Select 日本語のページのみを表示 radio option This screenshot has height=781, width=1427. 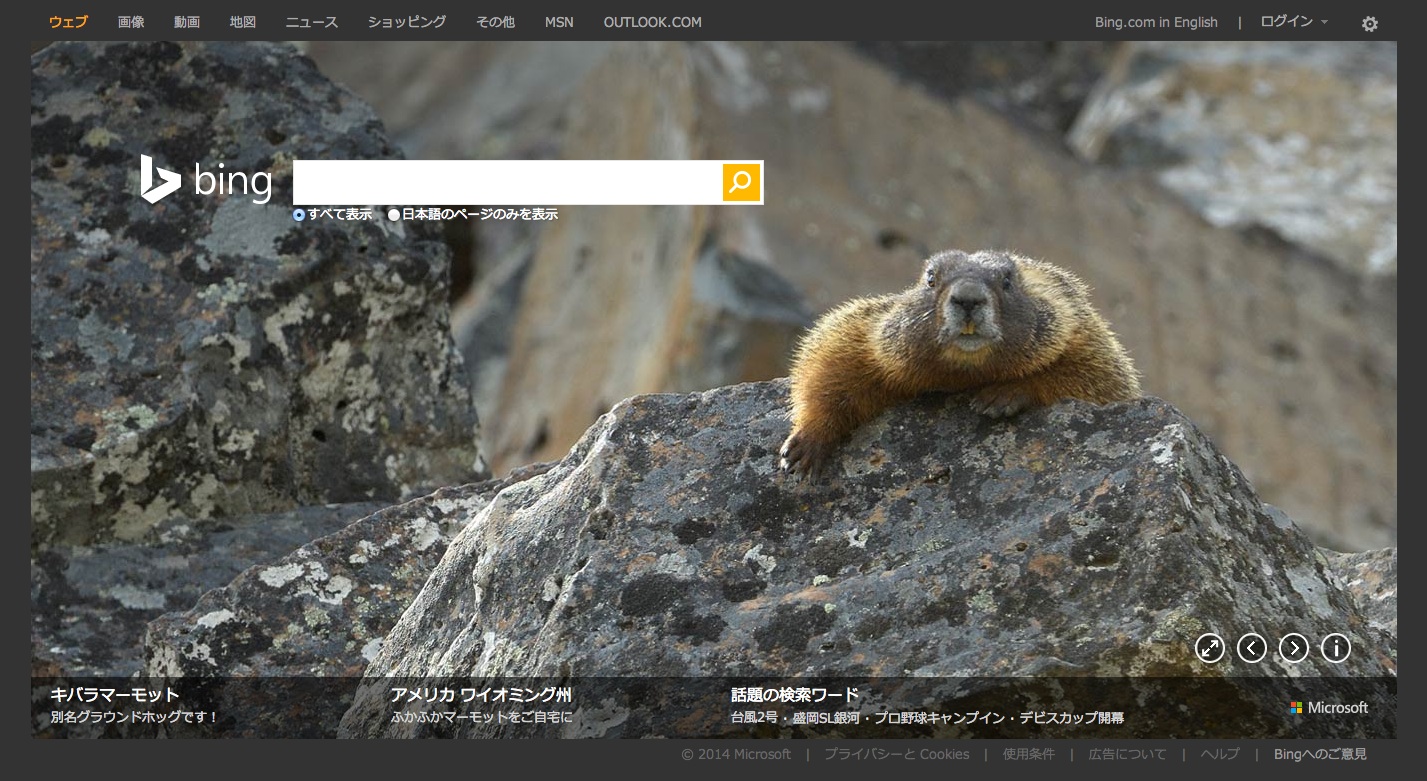[394, 215]
